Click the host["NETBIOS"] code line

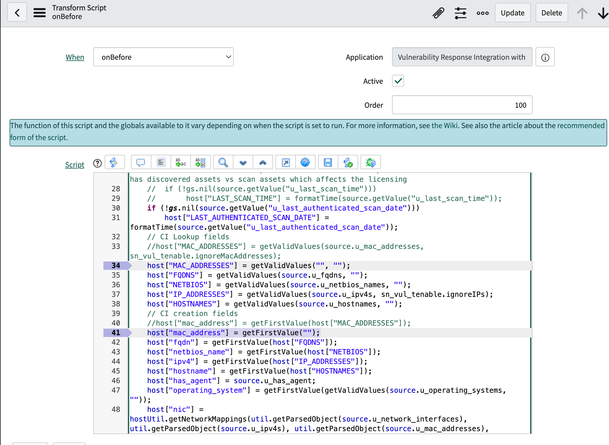(x=278, y=285)
